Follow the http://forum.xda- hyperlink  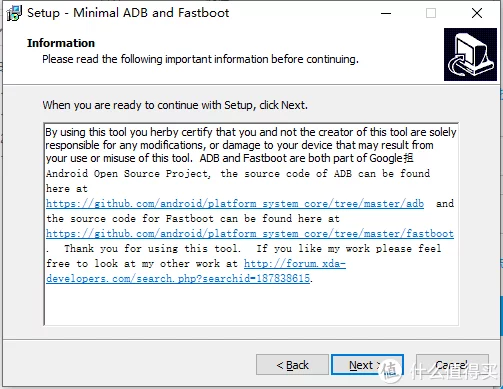[x=295, y=263]
